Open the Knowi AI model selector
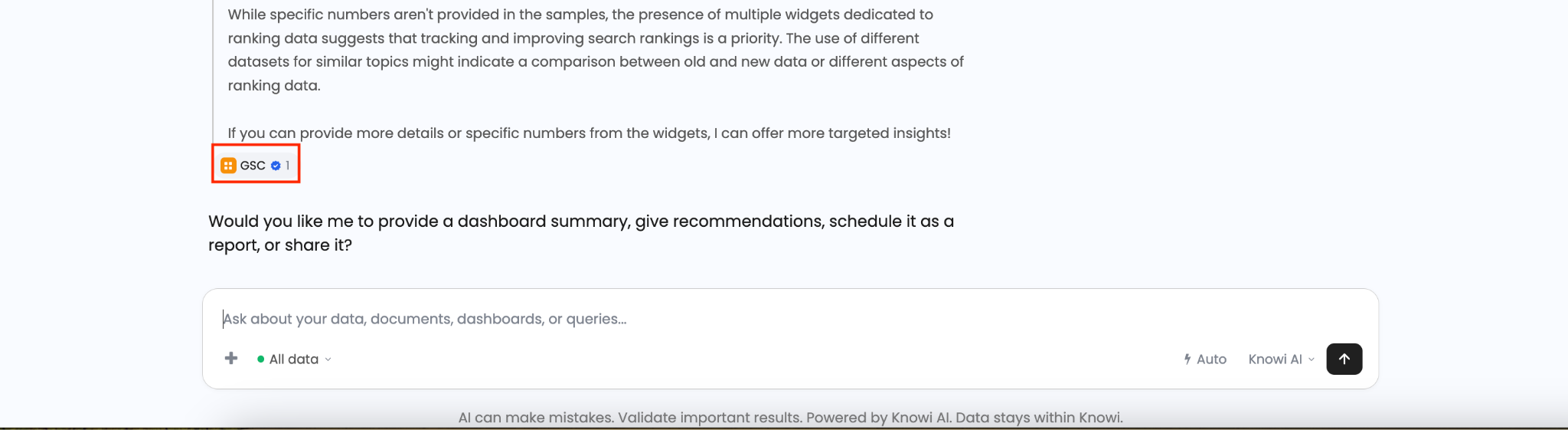 [x=1281, y=359]
